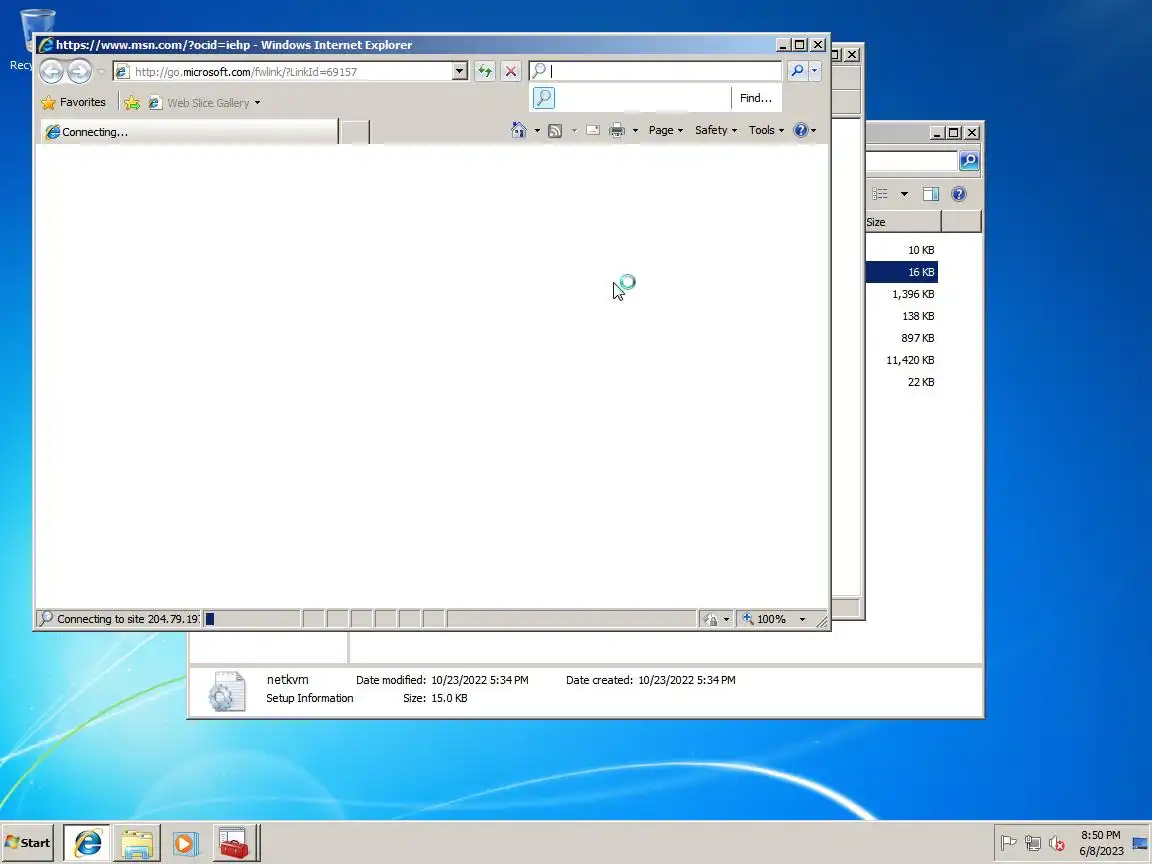
Task: Go forward with the Internet Explorer Forward arrow
Action: click(79, 71)
